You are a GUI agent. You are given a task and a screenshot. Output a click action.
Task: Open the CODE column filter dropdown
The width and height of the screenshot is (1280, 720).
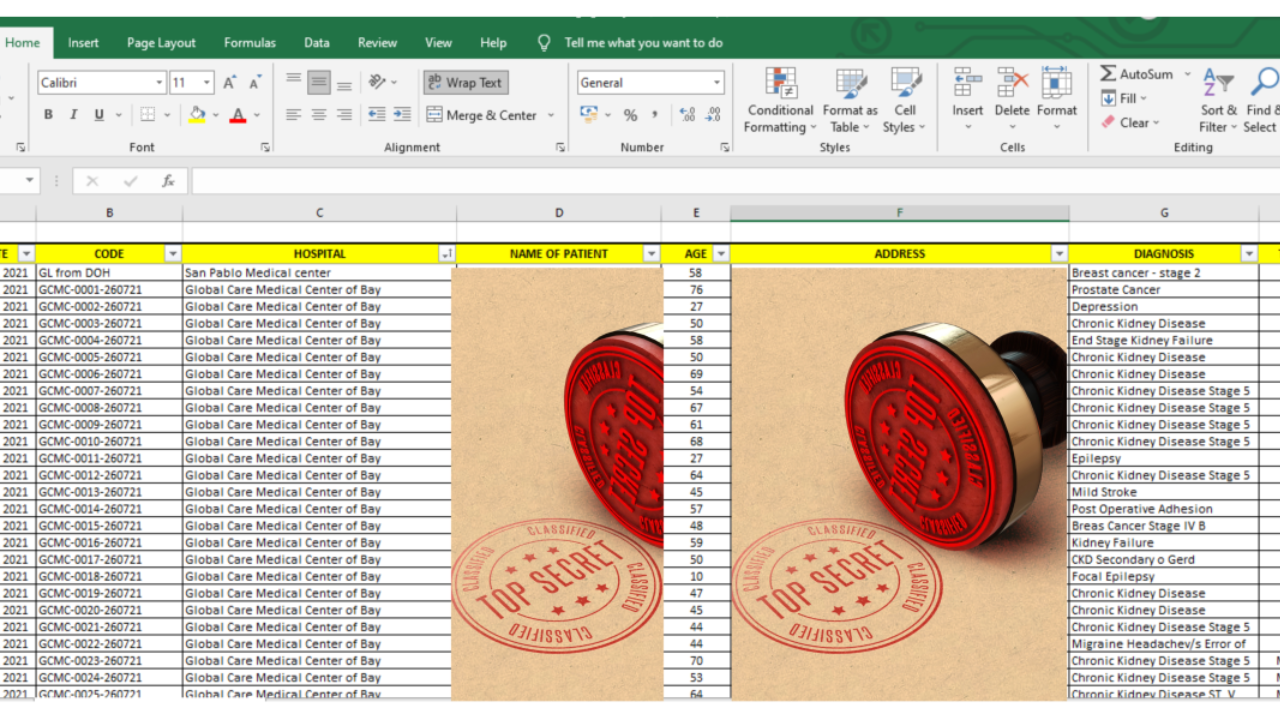pyautogui.click(x=173, y=254)
